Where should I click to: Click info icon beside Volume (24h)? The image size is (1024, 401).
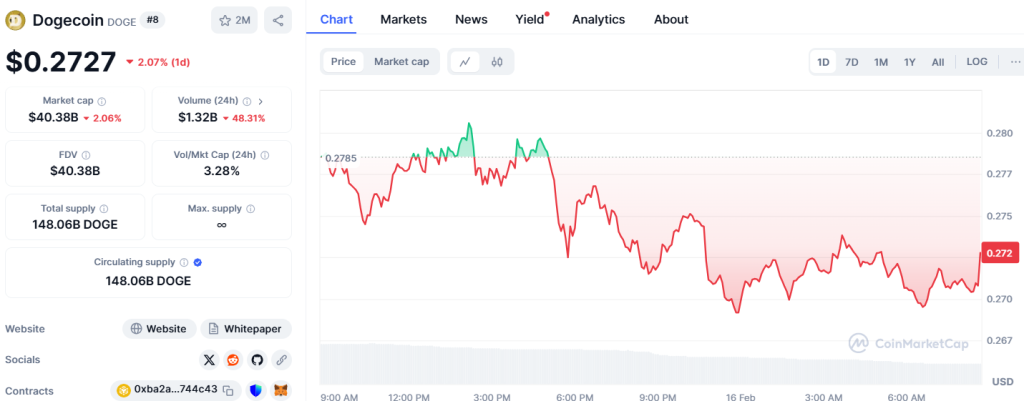[247, 101]
